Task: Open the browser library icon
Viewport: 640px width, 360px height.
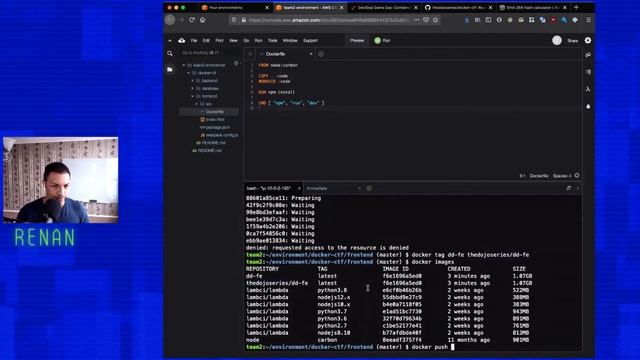Action: point(477,20)
